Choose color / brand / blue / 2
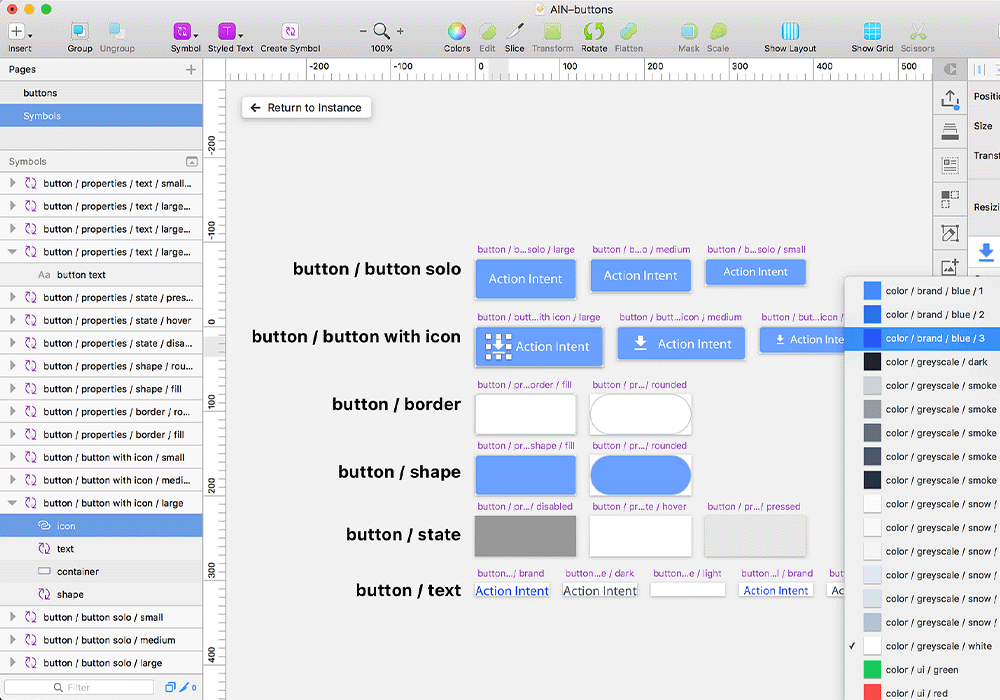 [922, 314]
